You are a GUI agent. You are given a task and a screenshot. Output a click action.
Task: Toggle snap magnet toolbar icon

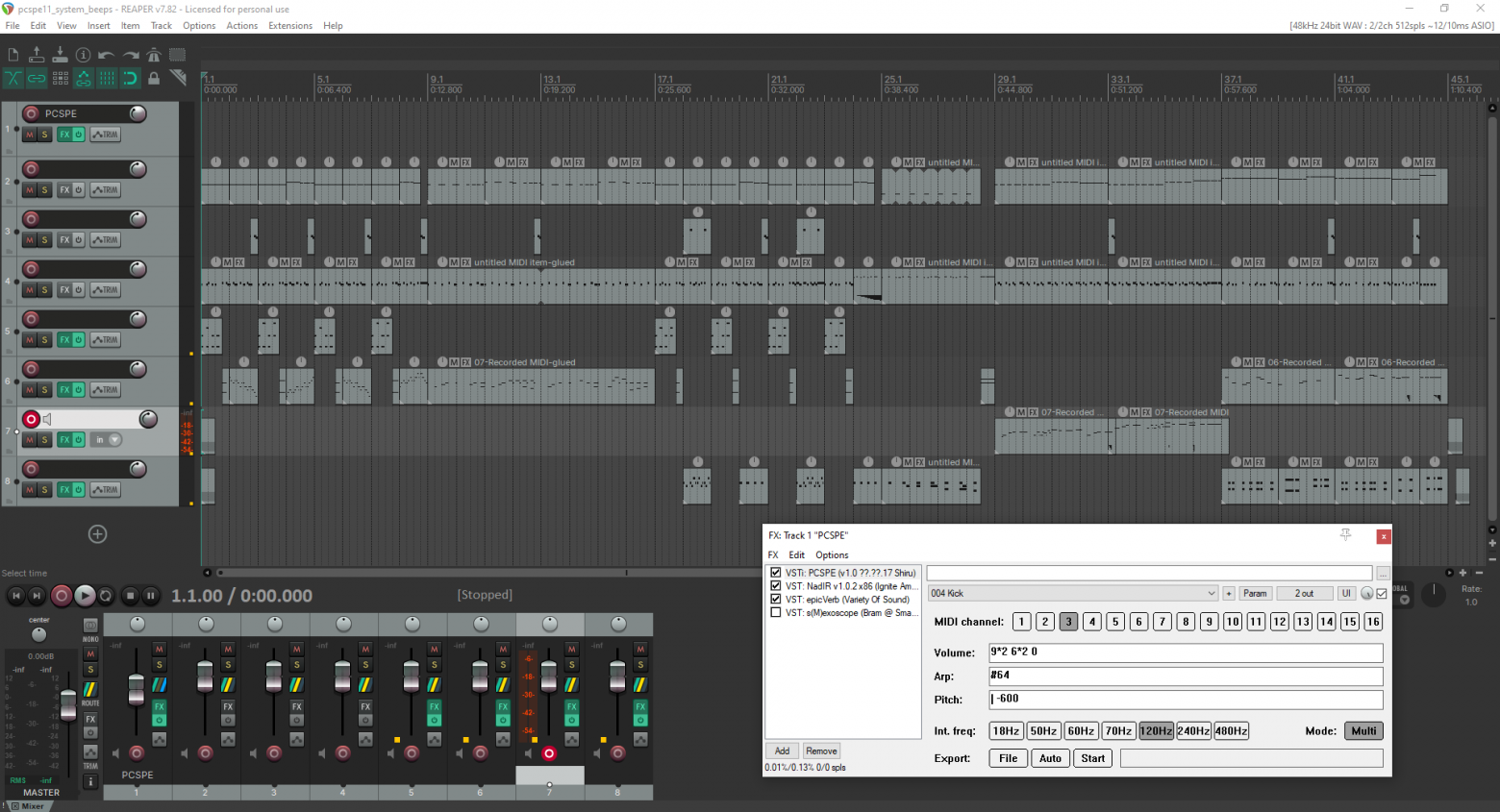[131, 78]
